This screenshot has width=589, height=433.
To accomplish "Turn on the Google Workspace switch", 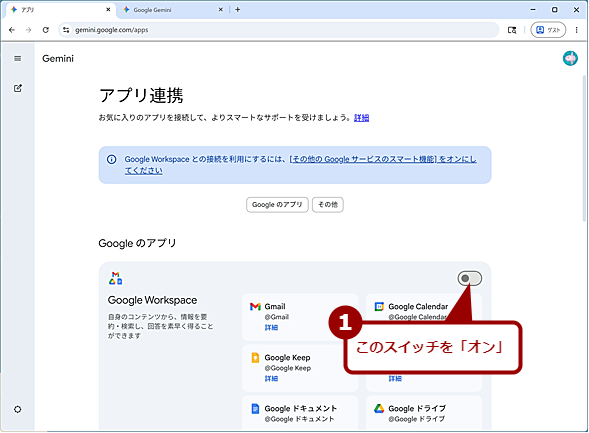I will [470, 278].
